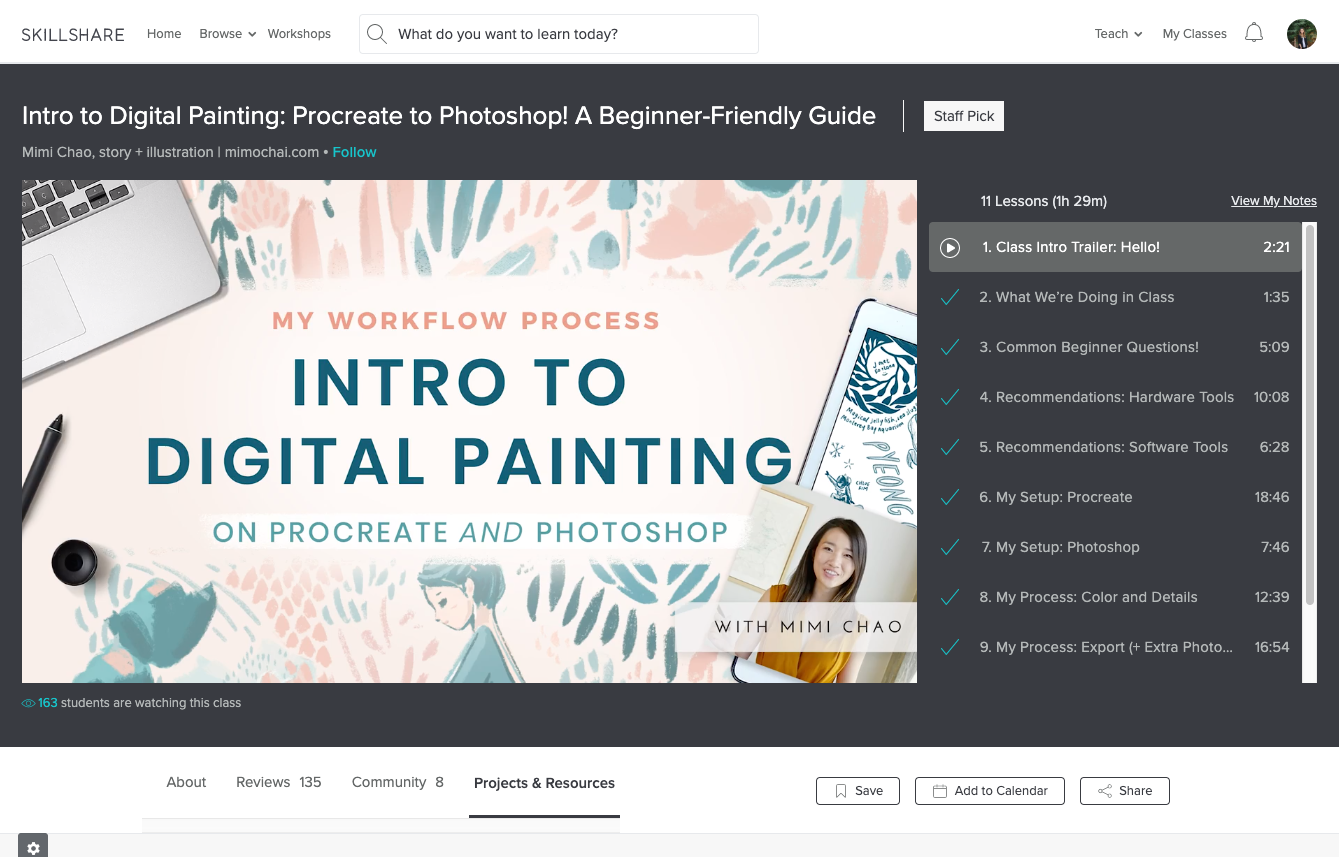Viewport: 1339px width, 857px height.
Task: Click the eye icon near 163 students
Action: [x=29, y=703]
